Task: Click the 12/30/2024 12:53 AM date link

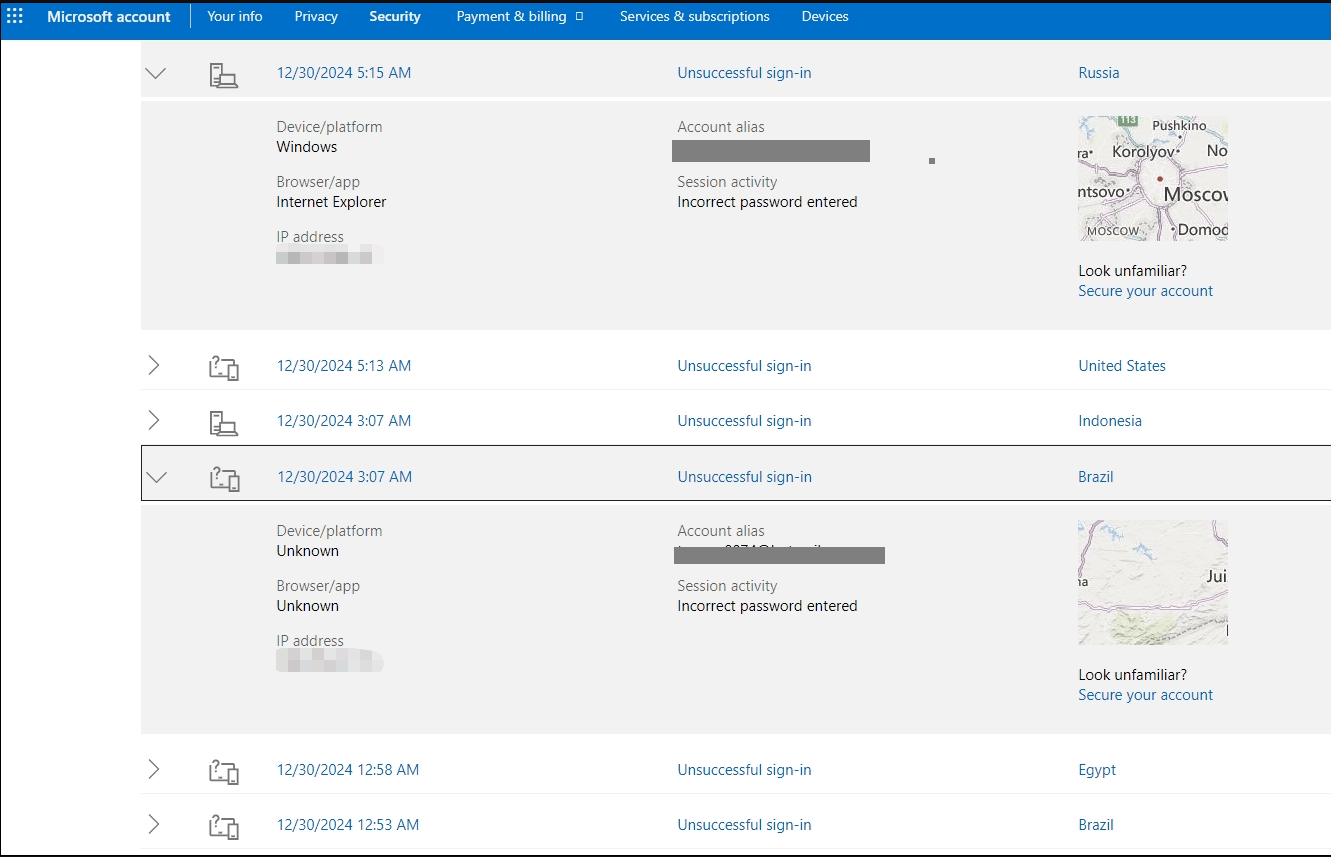Action: coord(348,825)
